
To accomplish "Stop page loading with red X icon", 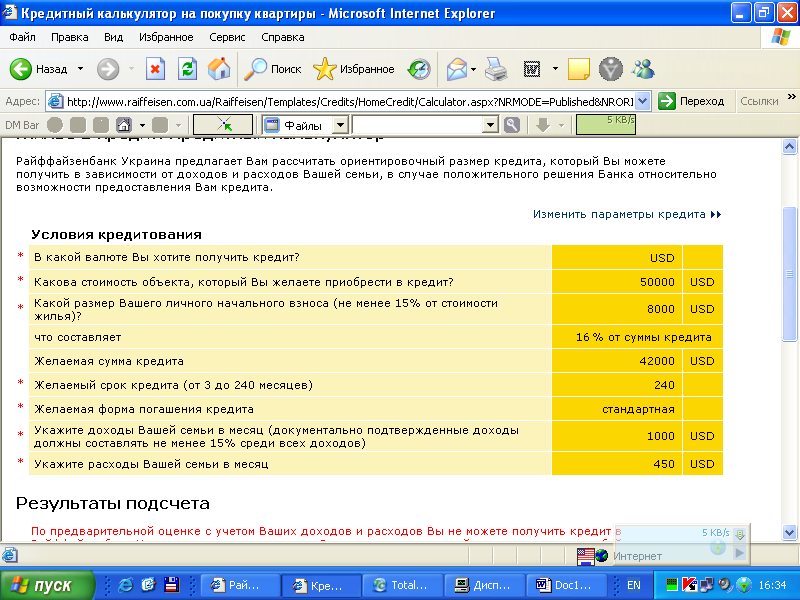I will pos(156,69).
